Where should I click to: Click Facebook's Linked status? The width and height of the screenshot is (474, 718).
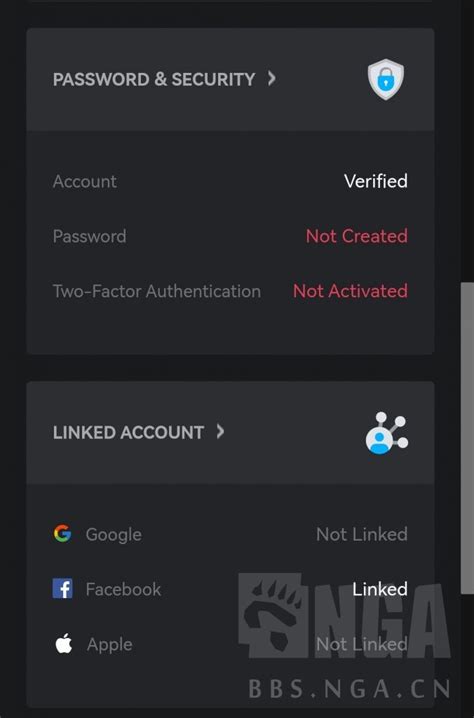click(380, 589)
